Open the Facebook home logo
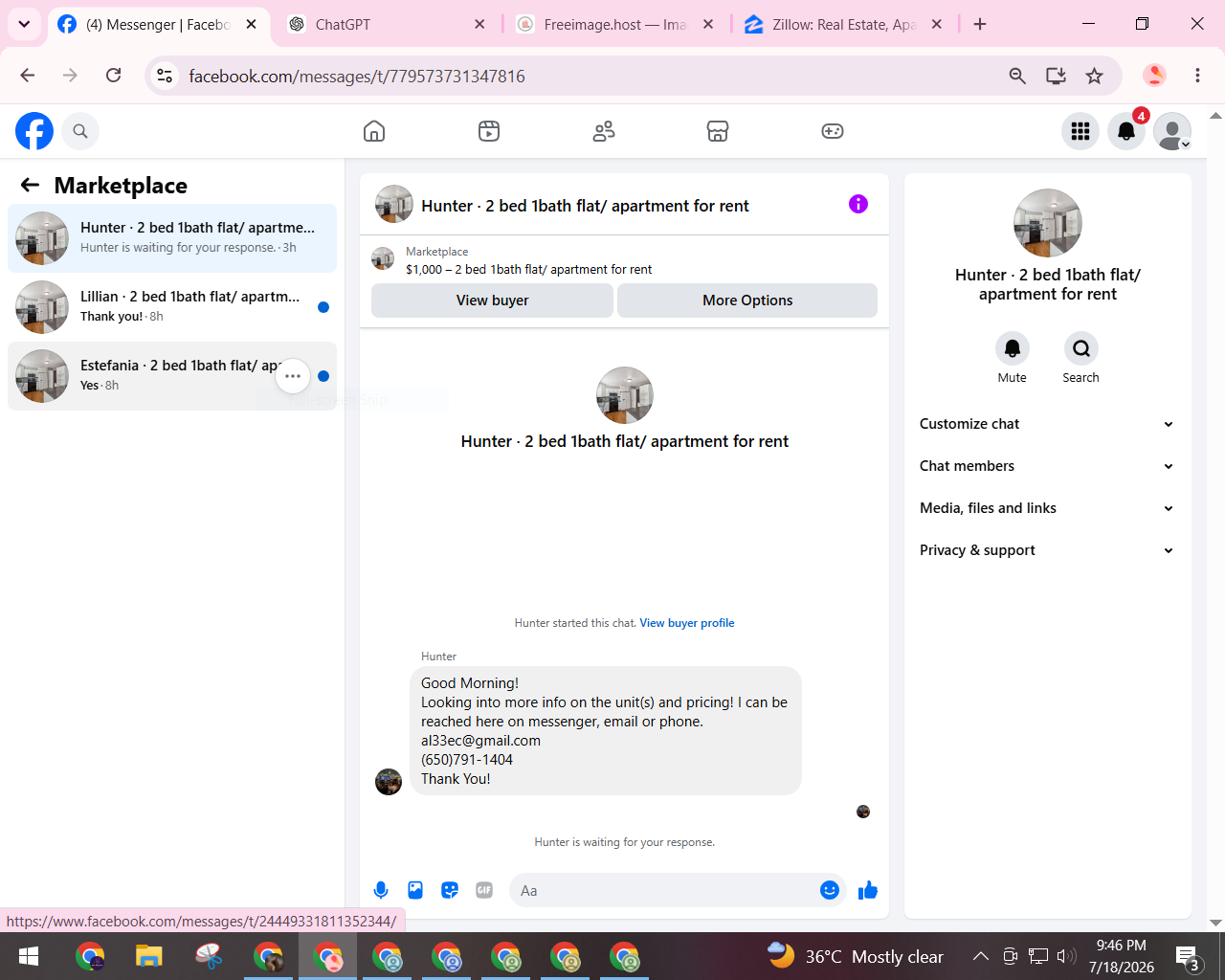The height and width of the screenshot is (980, 1225). [x=34, y=131]
